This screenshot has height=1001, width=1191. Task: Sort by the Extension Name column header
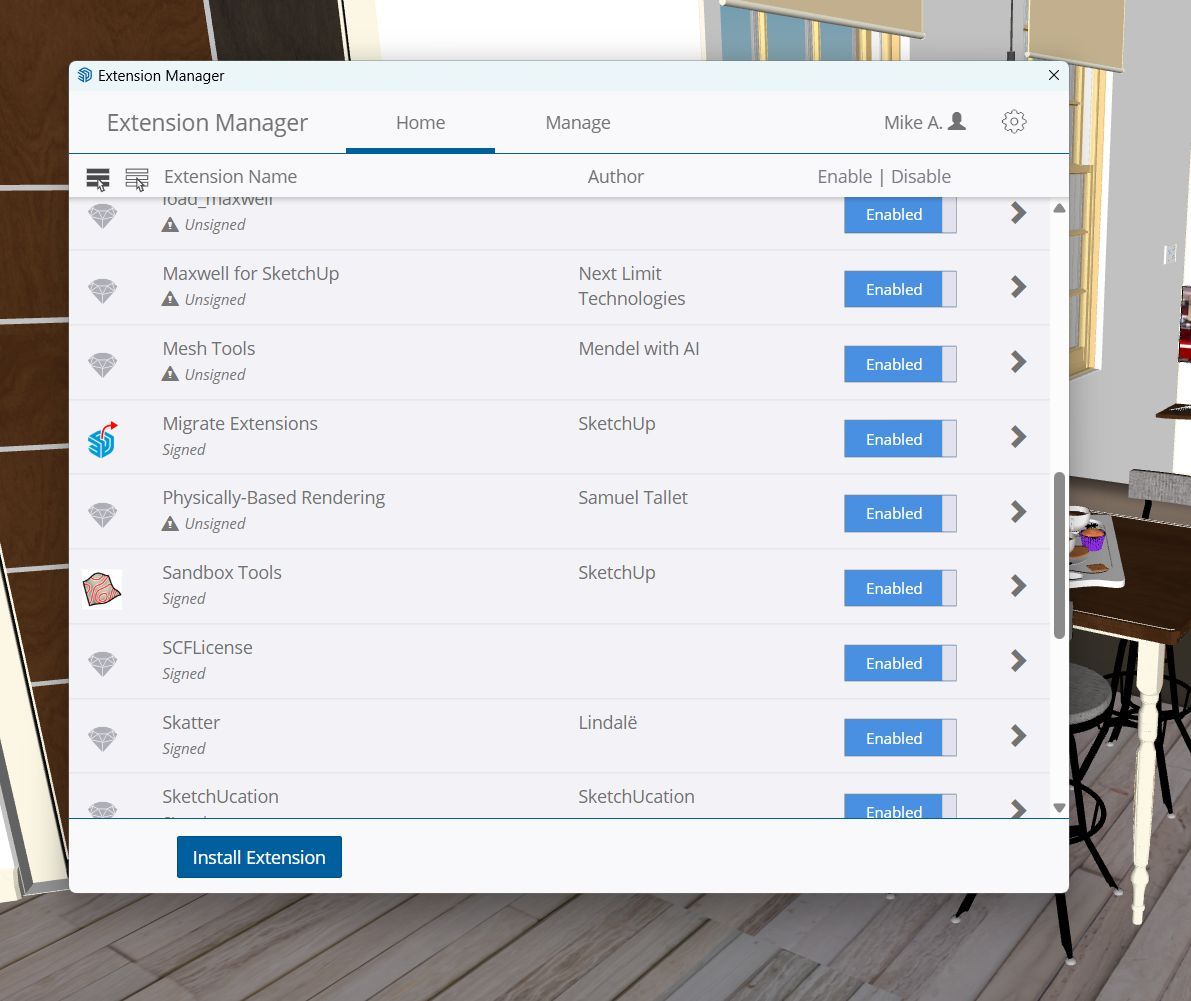pos(230,177)
